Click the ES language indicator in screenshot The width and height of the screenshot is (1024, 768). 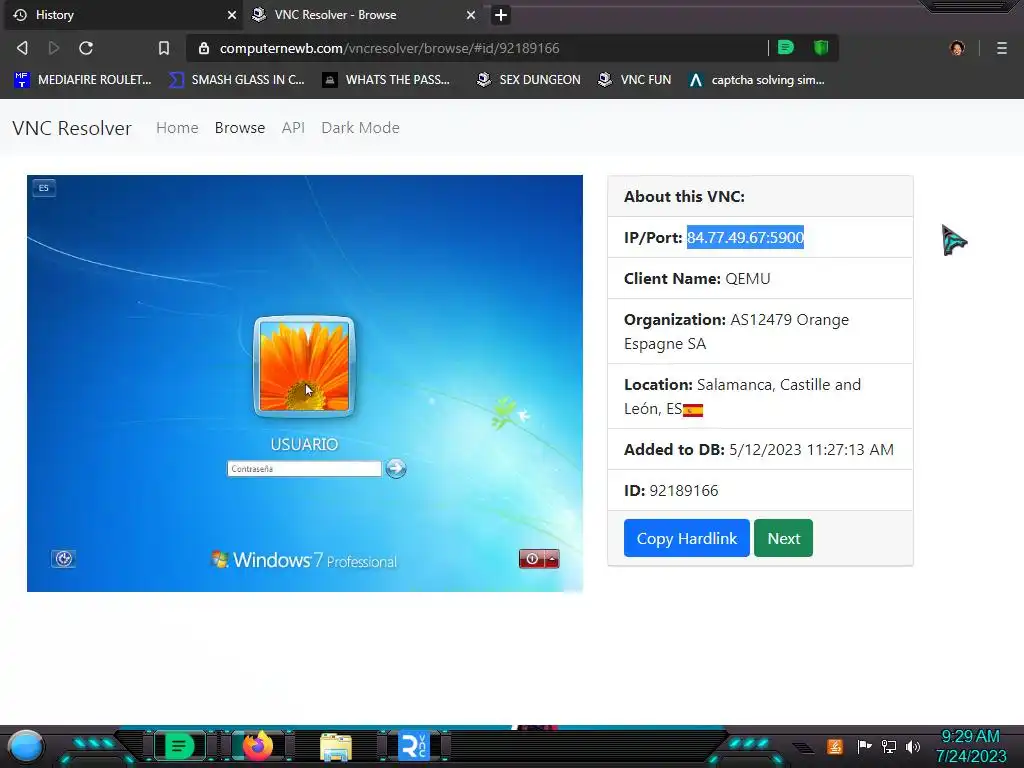click(44, 188)
